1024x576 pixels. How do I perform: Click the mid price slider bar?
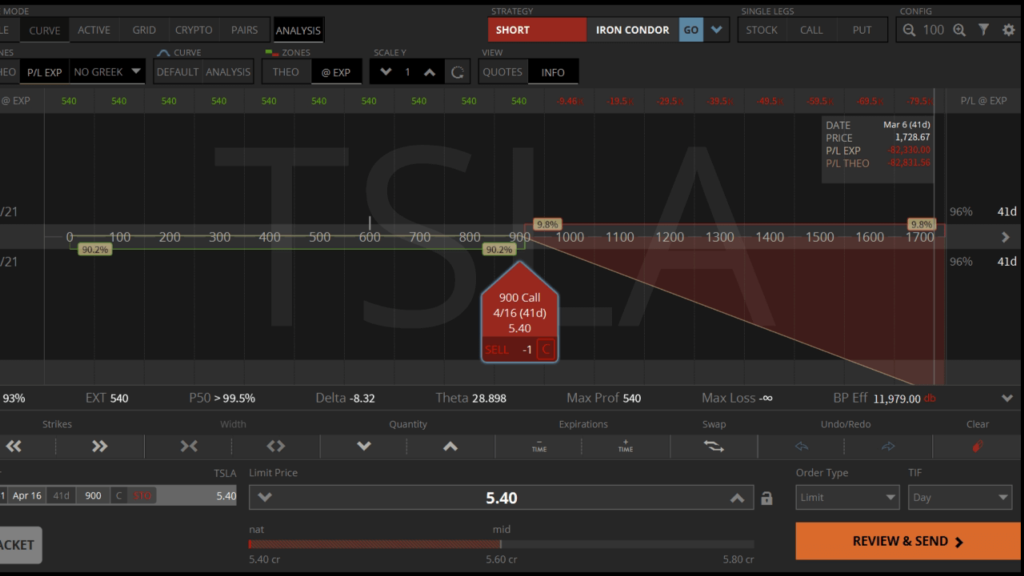pyautogui.click(x=500, y=544)
